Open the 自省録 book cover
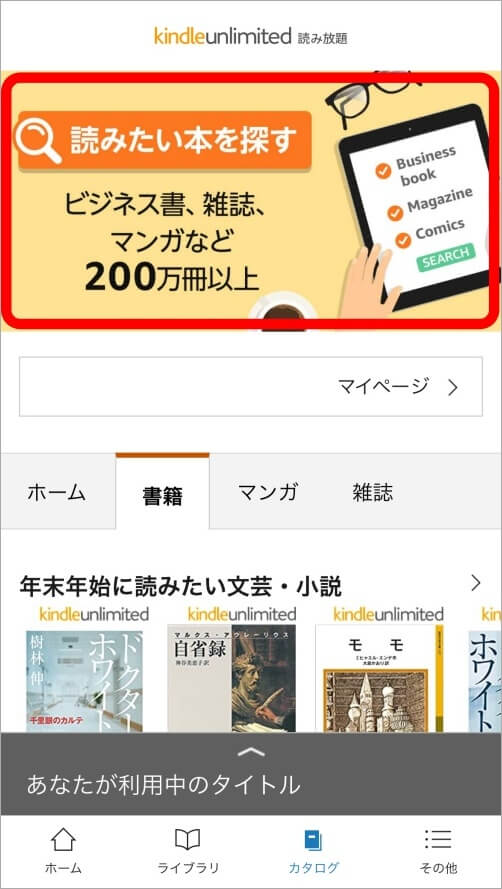The image size is (502, 889). 231,679
